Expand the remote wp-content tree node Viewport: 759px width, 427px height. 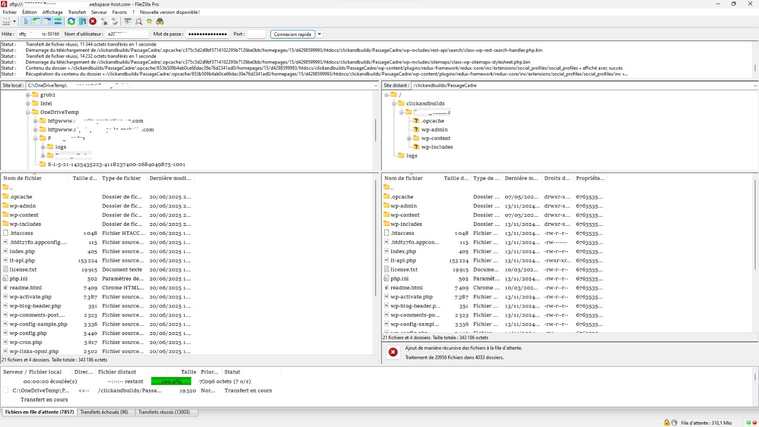(x=409, y=138)
